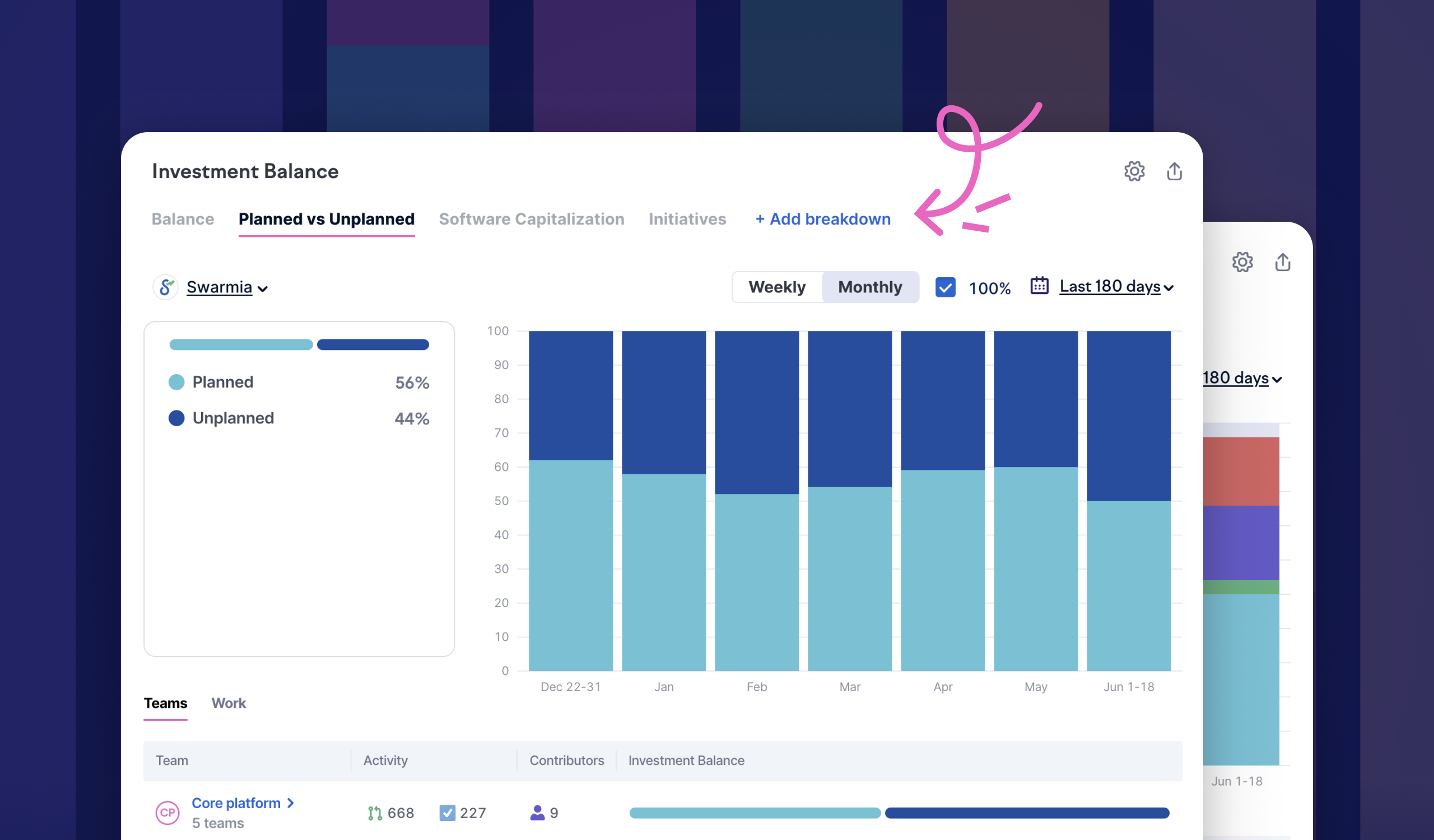Click the Swarmia logo icon
The width and height of the screenshot is (1434, 840).
166,287
